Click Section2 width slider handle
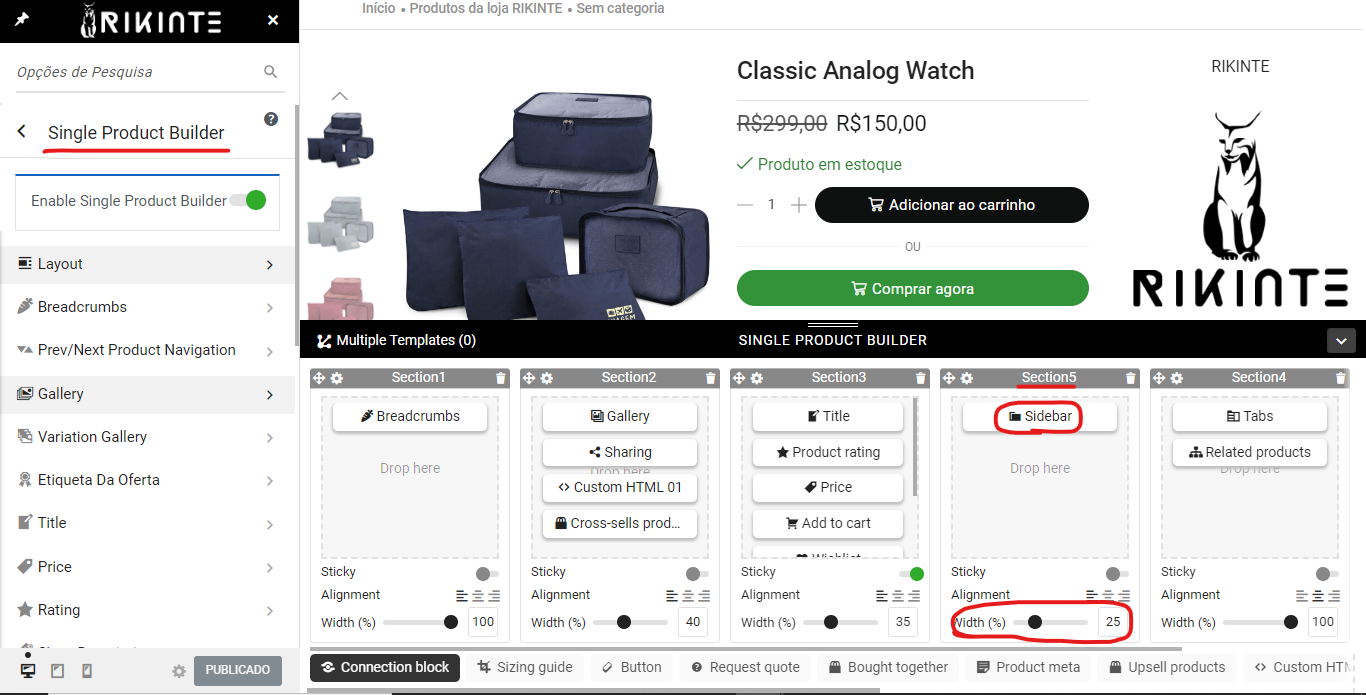Screen dimensions: 1366x695 click(x=624, y=622)
